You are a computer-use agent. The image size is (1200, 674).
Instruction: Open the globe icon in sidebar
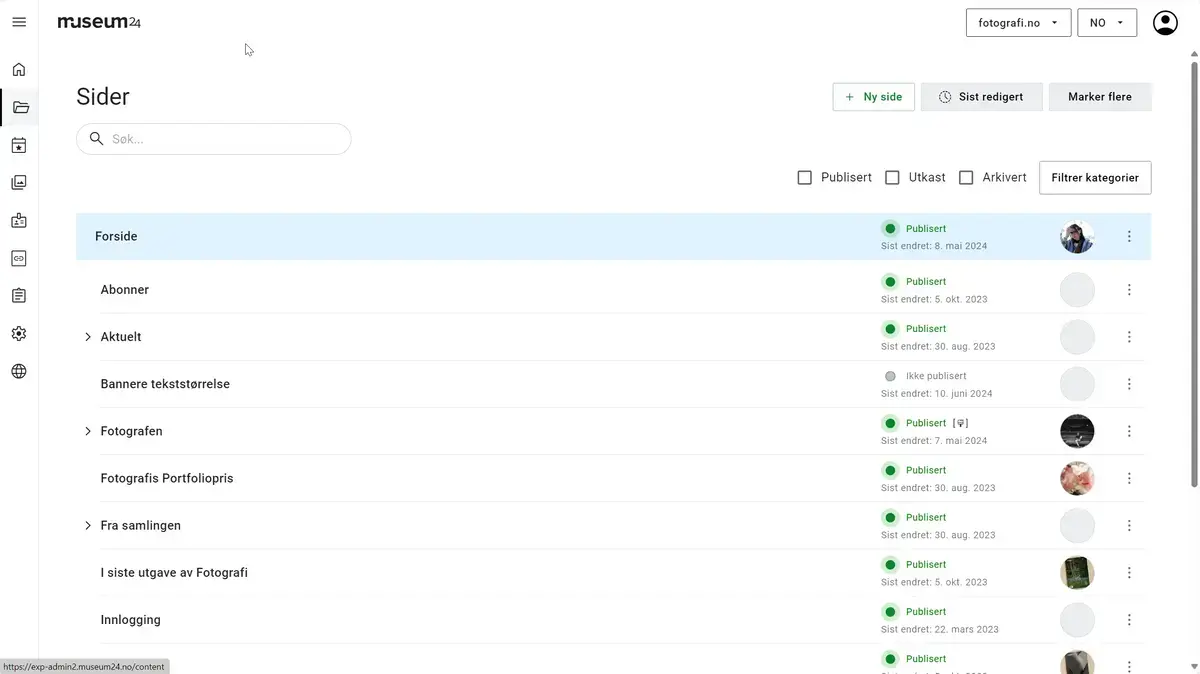tap(19, 372)
